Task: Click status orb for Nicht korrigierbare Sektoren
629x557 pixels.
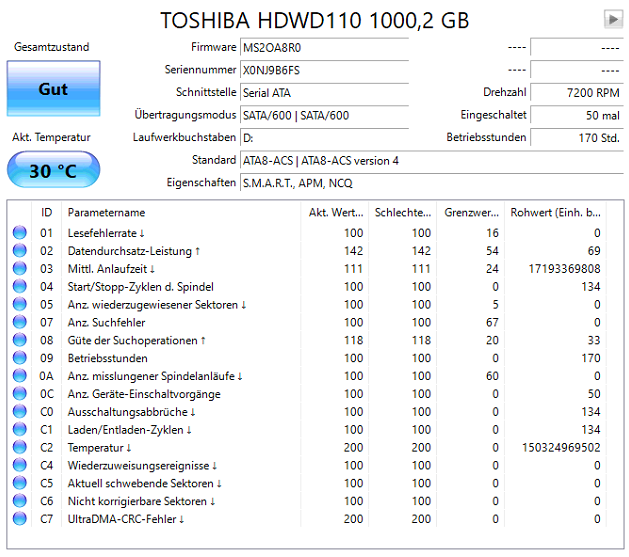Action: click(19, 501)
